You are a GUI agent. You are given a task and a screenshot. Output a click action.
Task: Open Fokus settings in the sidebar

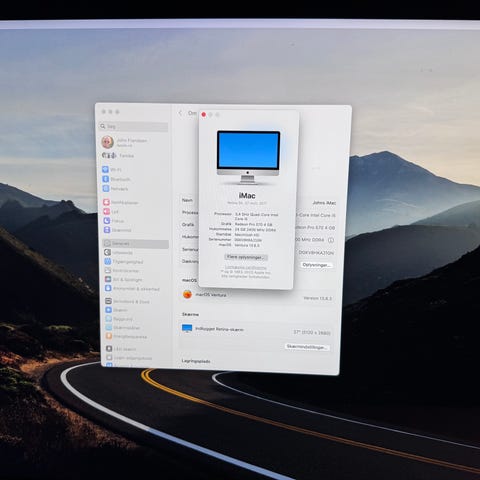tap(114, 221)
